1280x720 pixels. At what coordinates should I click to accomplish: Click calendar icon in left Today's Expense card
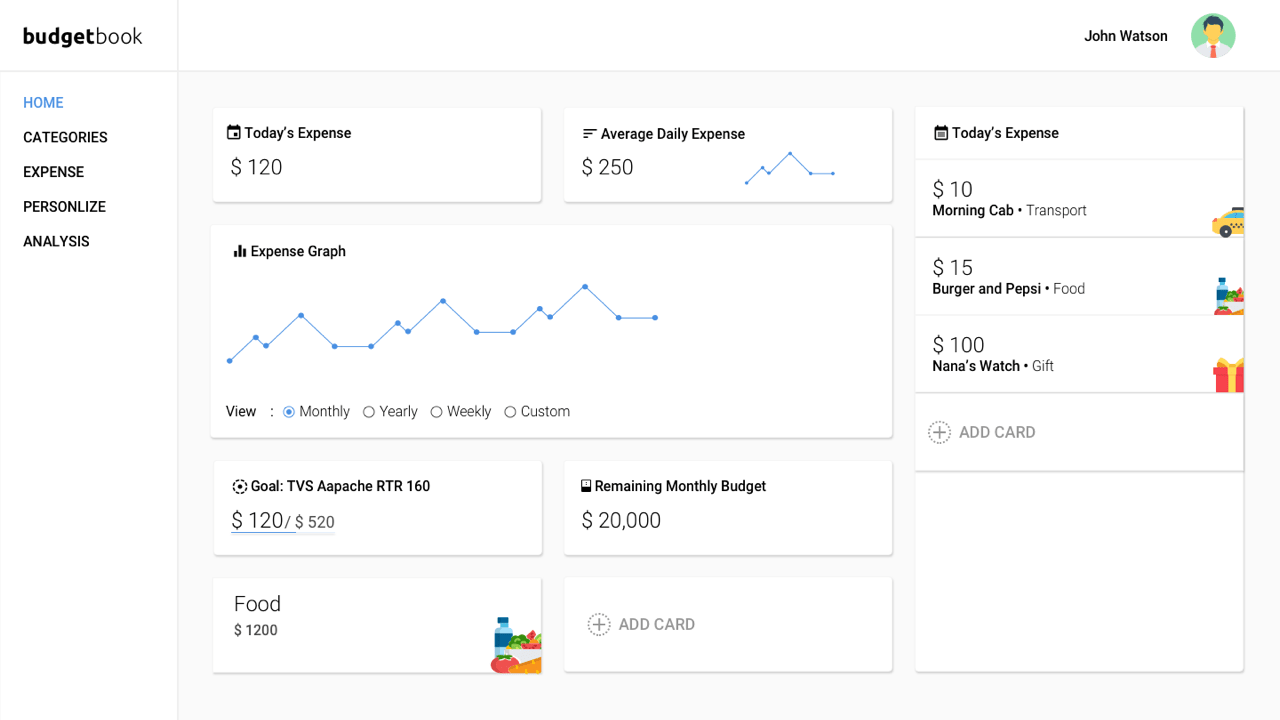234,132
